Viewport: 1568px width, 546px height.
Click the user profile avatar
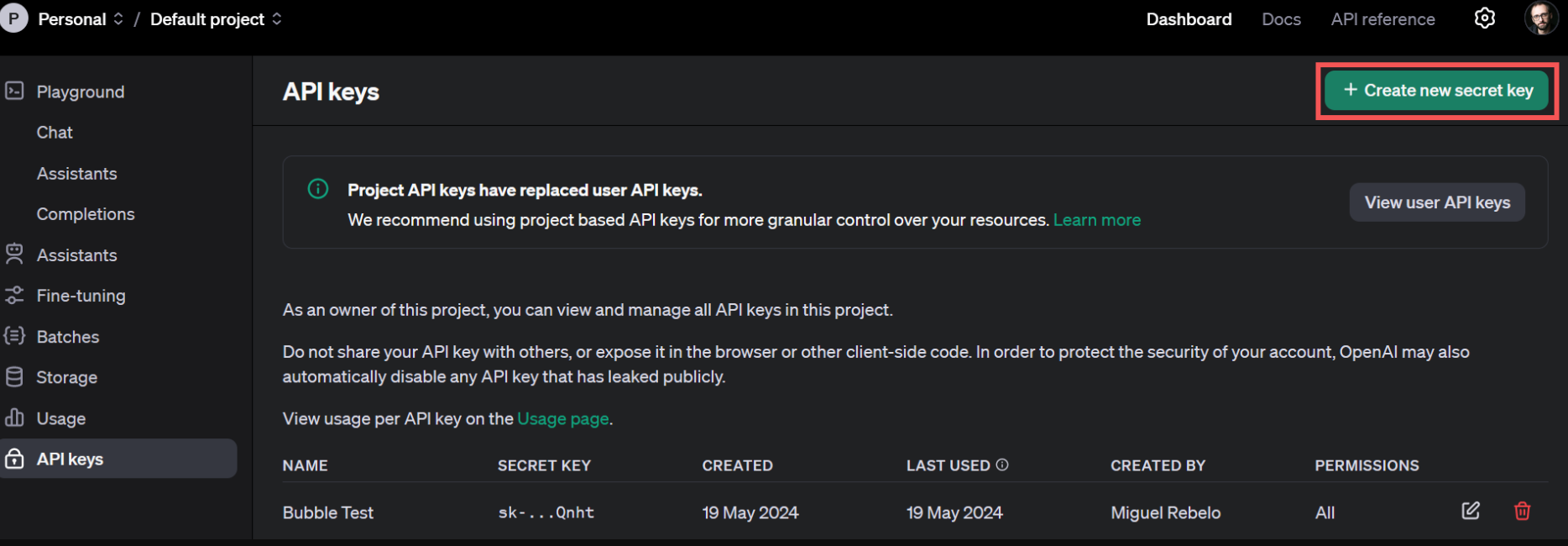tap(1540, 18)
